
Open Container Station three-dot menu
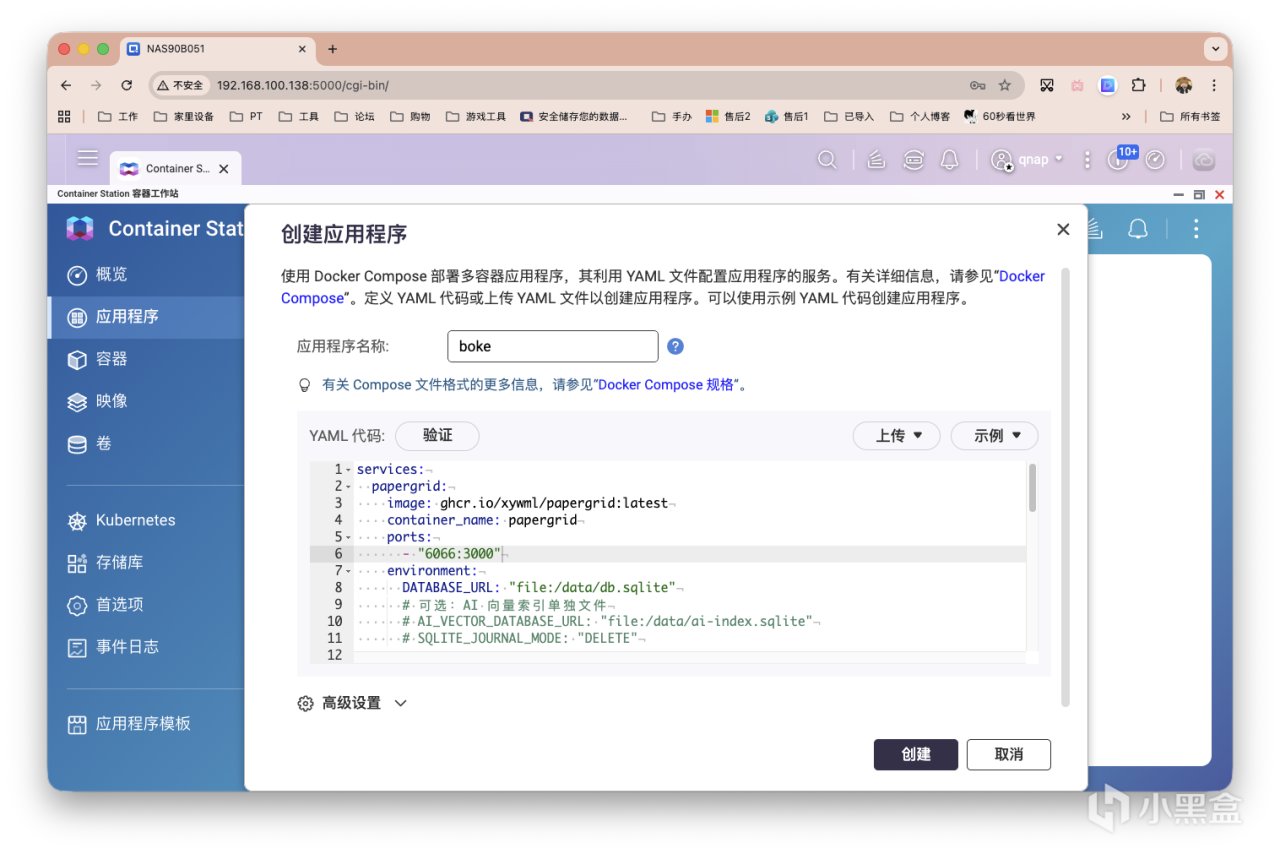(x=1196, y=229)
